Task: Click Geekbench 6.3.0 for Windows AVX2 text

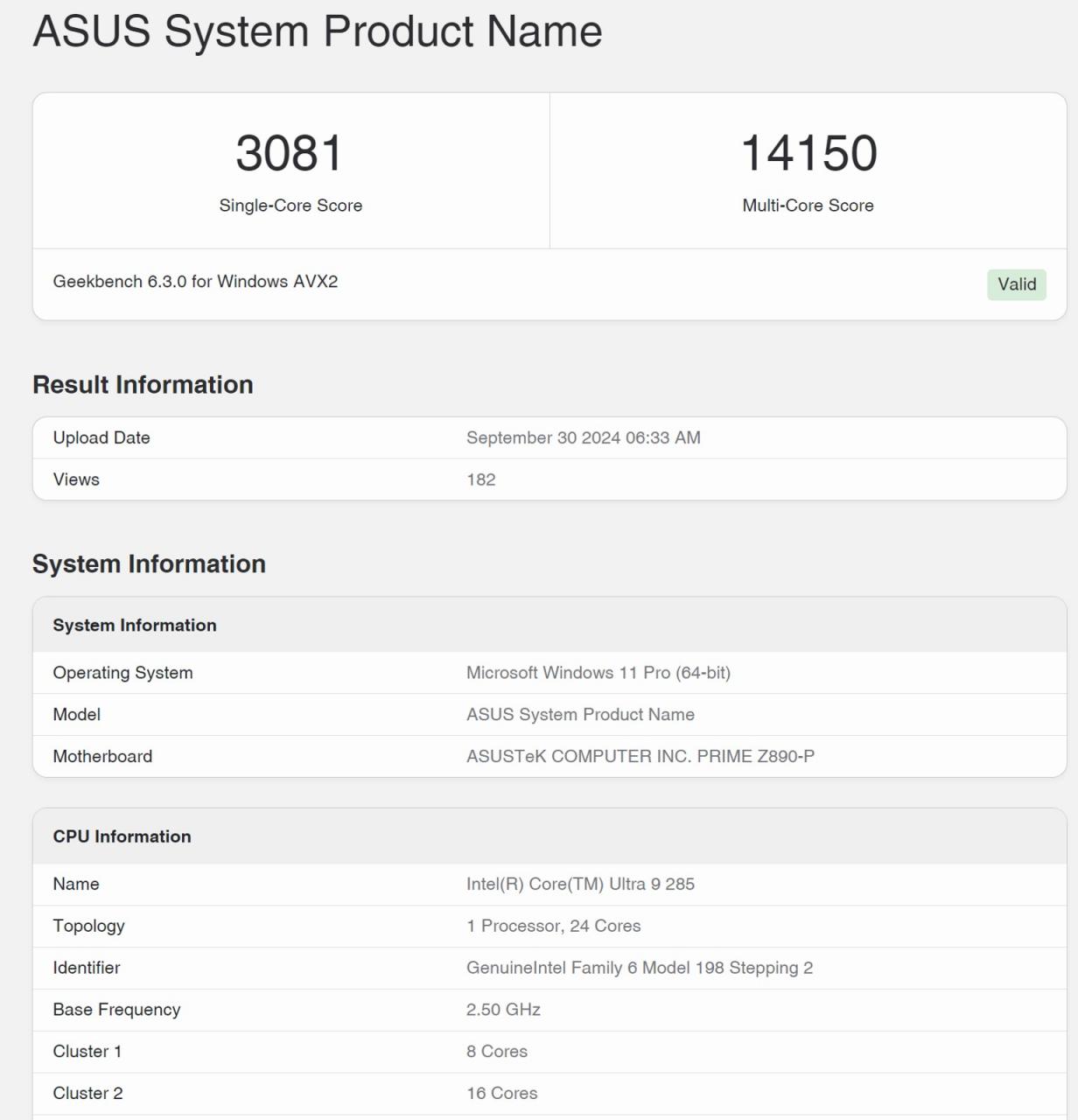Action: click(x=195, y=282)
